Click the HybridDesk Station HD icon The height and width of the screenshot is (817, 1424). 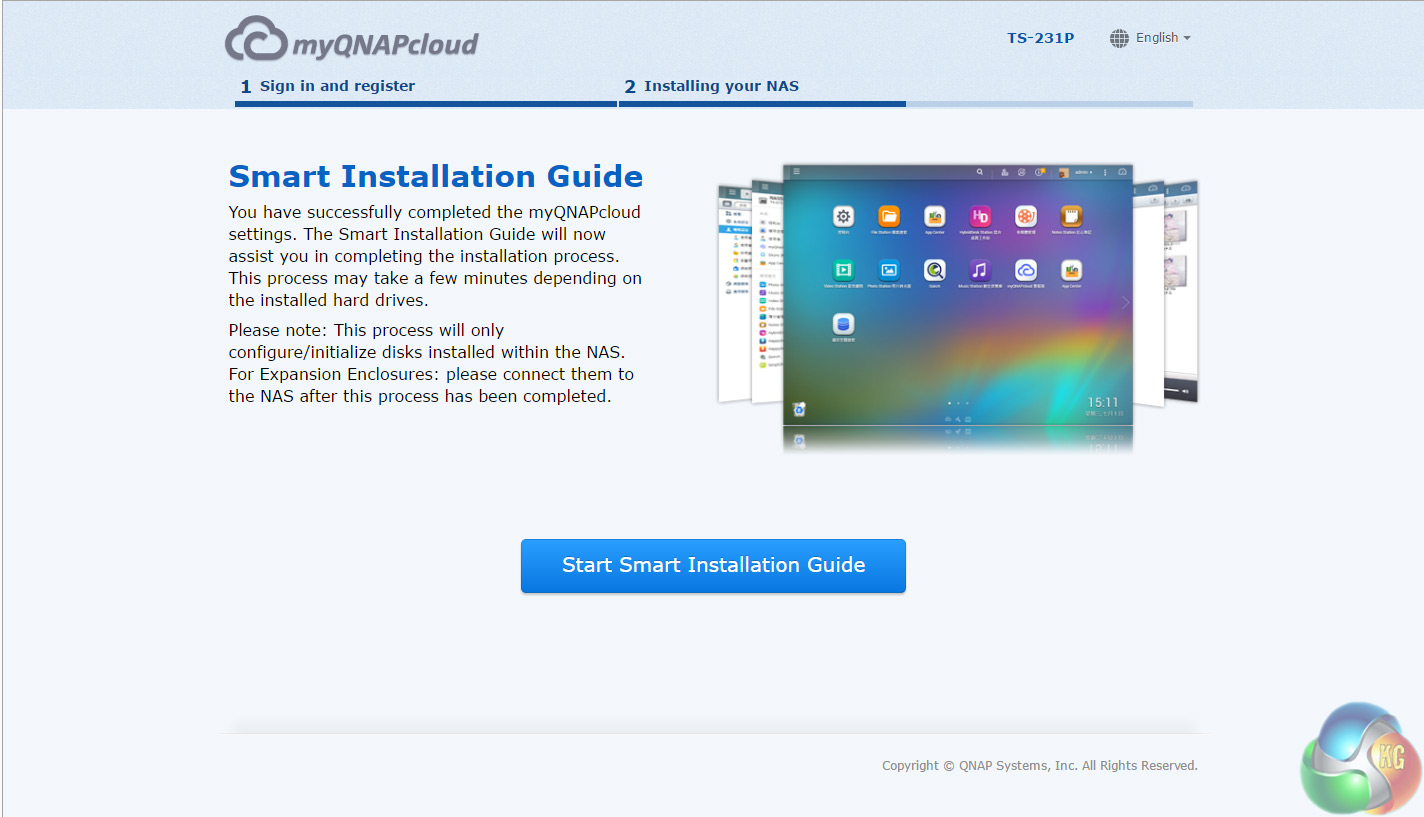coord(980,216)
